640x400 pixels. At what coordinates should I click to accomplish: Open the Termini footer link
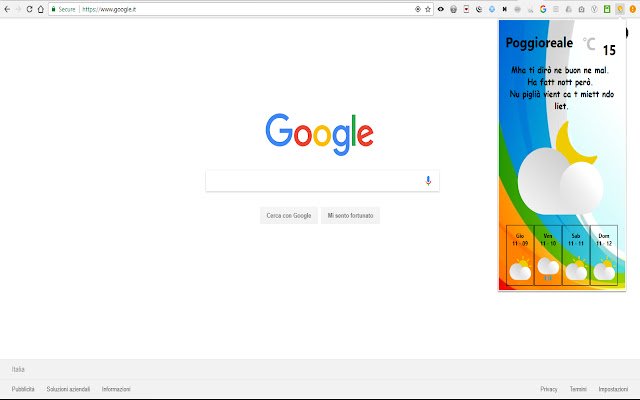pyautogui.click(x=578, y=389)
